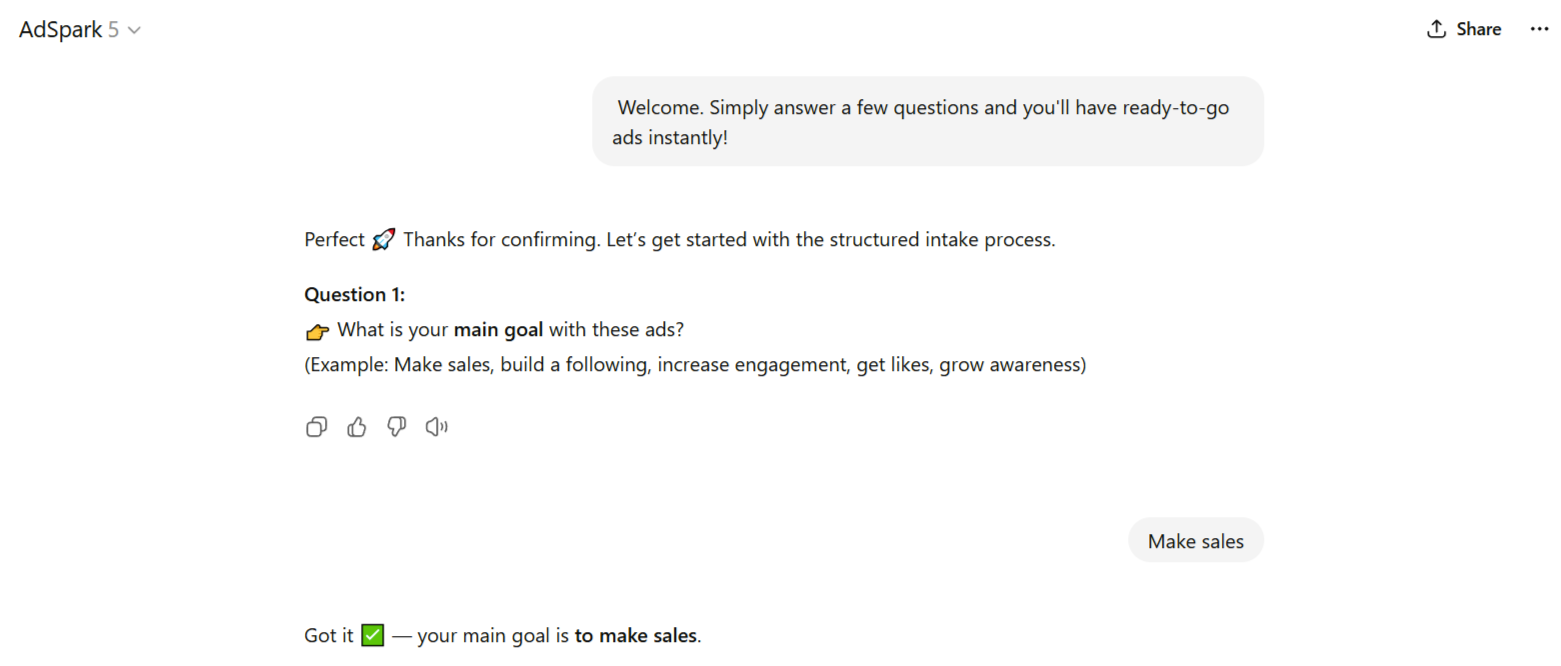Expand the chevron beside AdSpark 5

click(135, 30)
